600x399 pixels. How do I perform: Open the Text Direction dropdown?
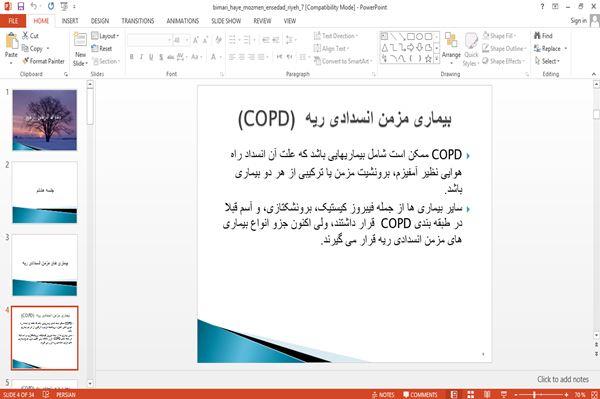coord(336,36)
